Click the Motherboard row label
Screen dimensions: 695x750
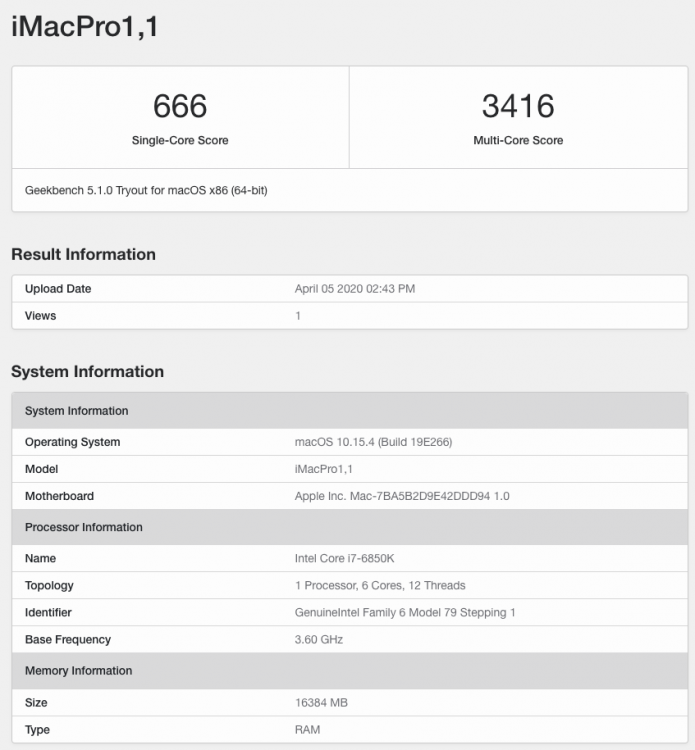click(x=59, y=496)
